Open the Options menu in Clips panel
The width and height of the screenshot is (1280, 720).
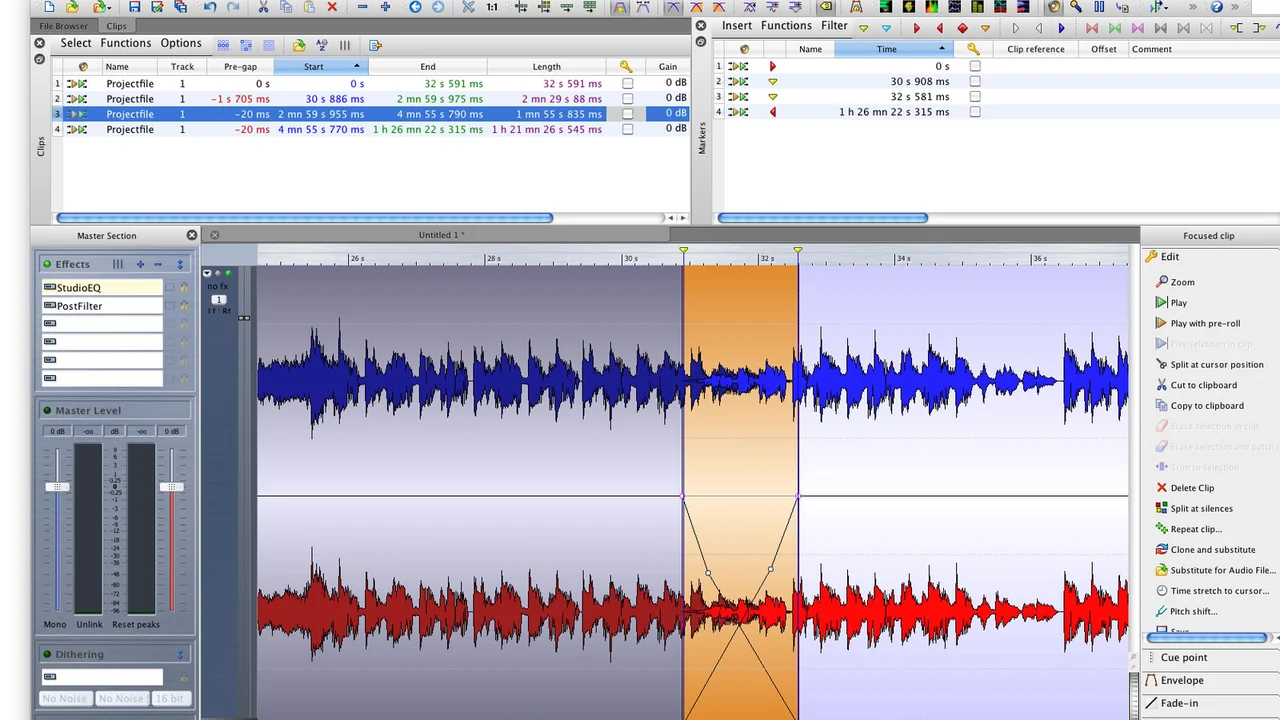181,43
